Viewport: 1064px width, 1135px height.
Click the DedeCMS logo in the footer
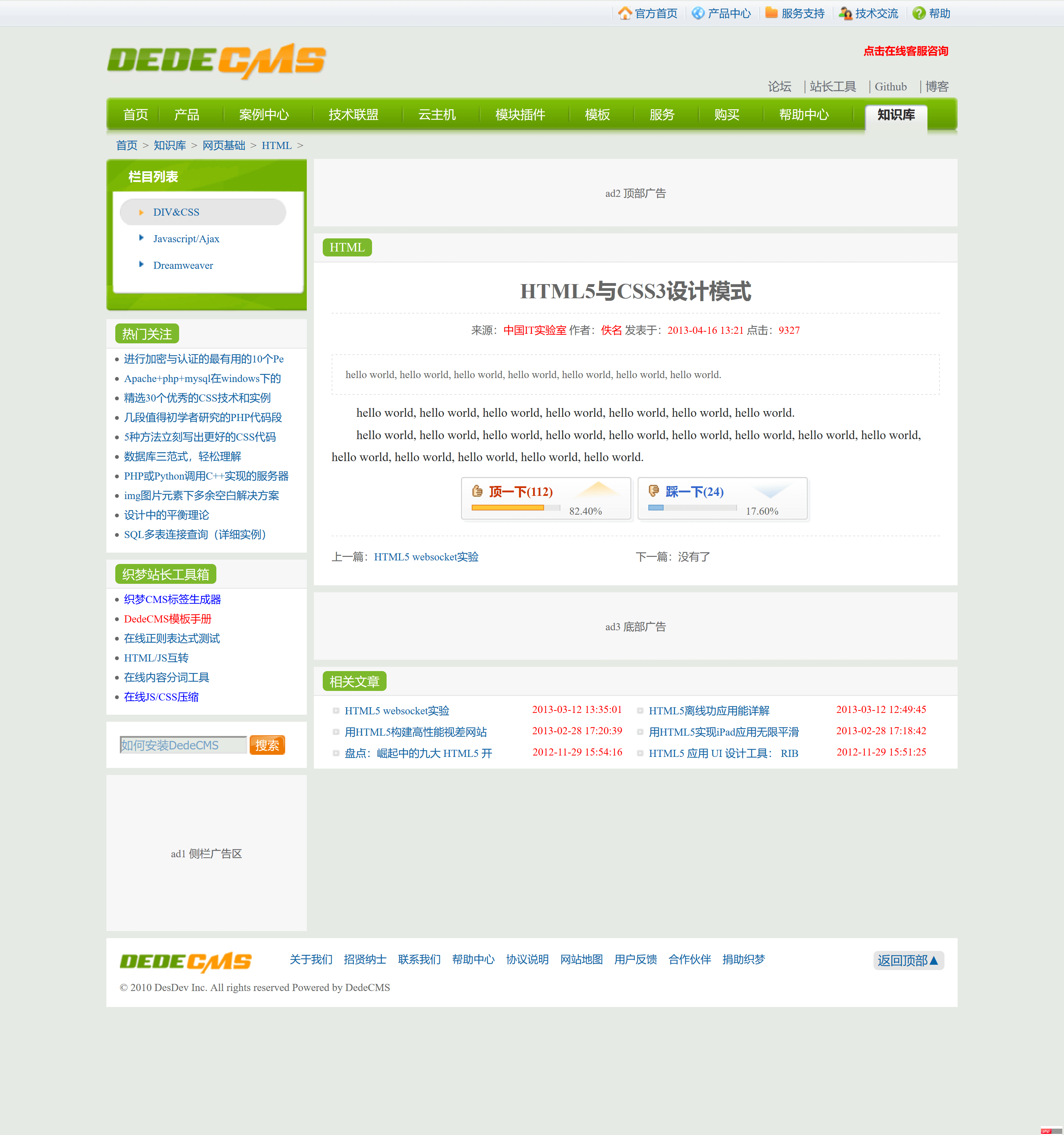(185, 962)
